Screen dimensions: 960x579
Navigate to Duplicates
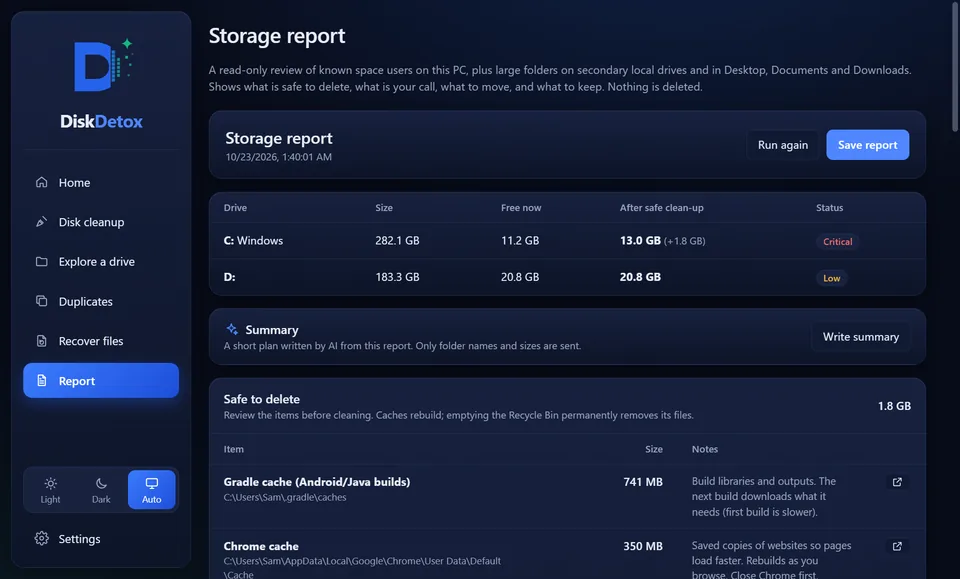coord(101,301)
